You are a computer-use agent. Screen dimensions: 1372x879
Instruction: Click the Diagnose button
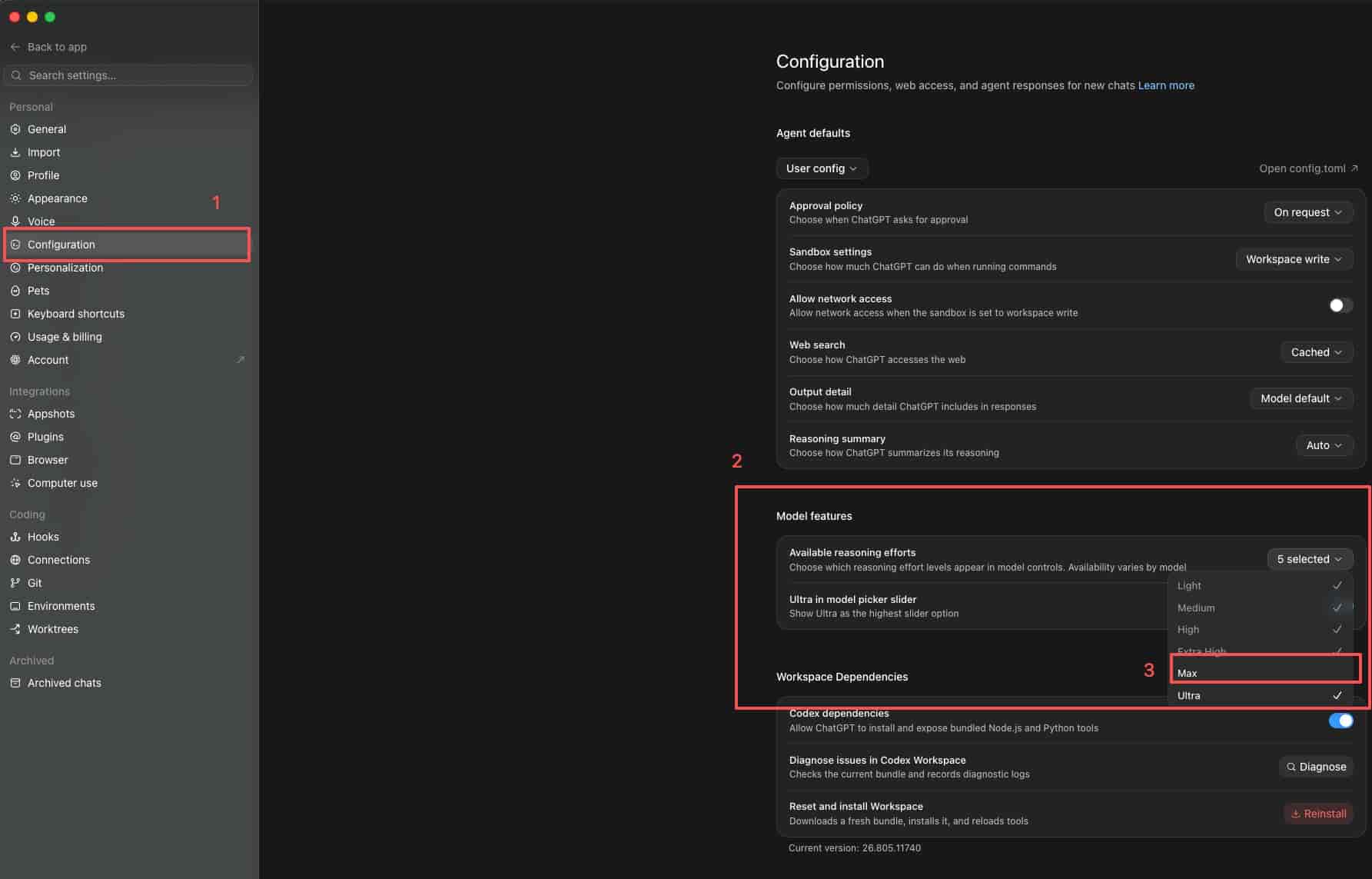pyautogui.click(x=1316, y=767)
